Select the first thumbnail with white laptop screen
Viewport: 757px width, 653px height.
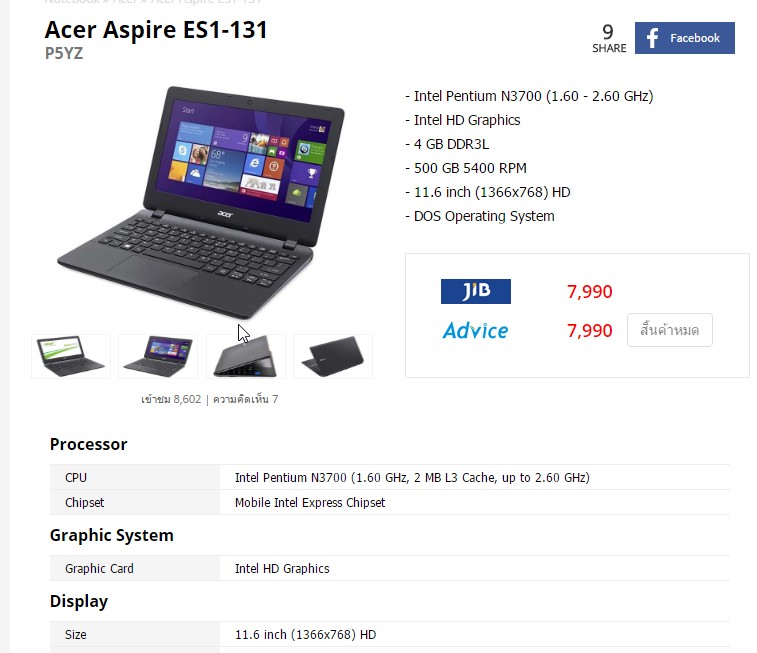pyautogui.click(x=71, y=356)
